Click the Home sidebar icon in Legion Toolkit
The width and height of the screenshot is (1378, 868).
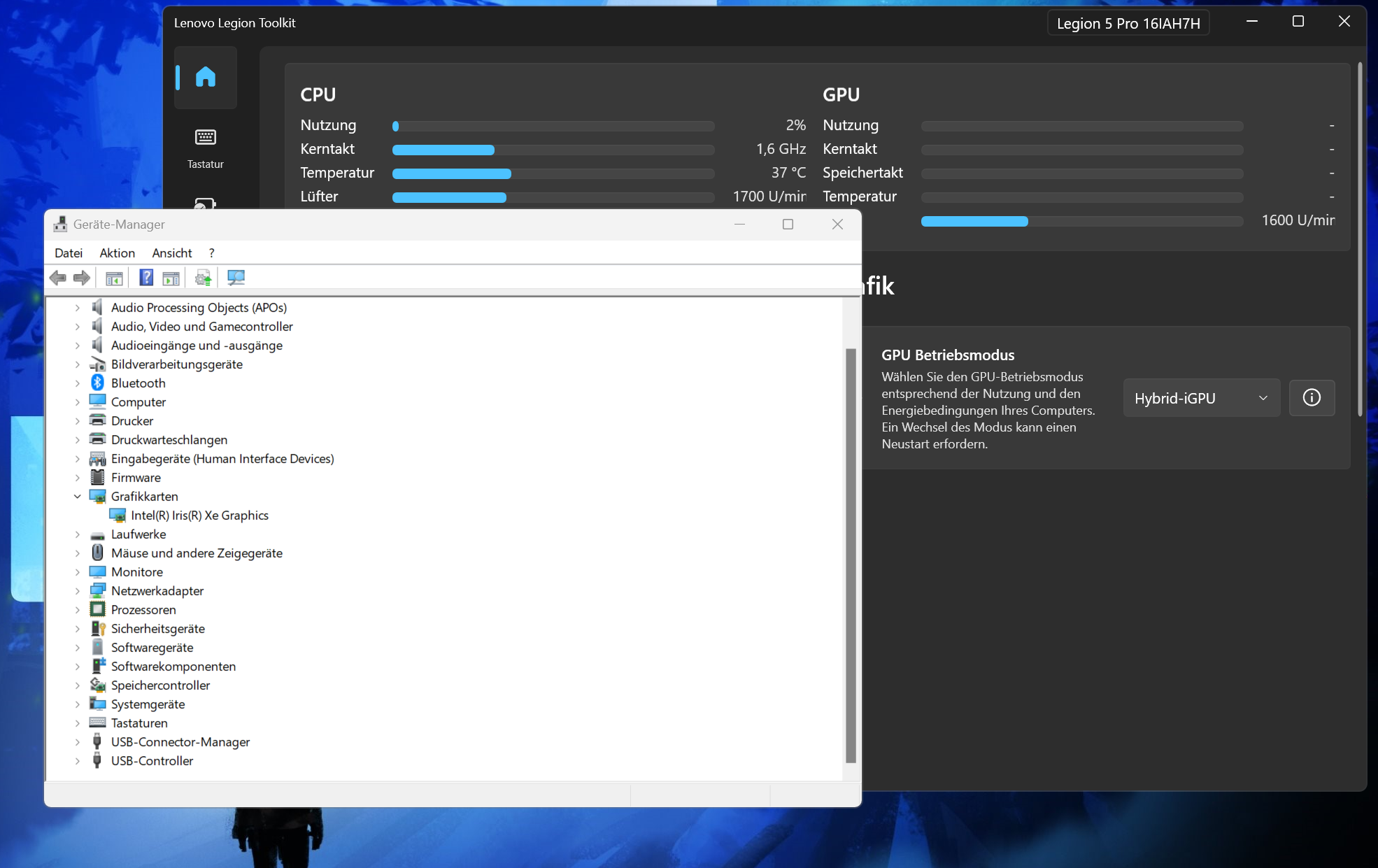click(x=205, y=77)
